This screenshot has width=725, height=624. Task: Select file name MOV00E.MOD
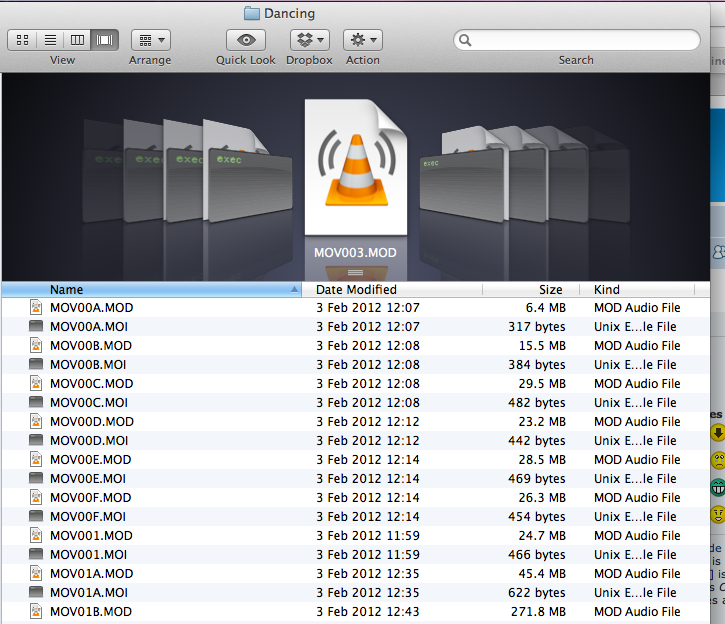(x=91, y=460)
